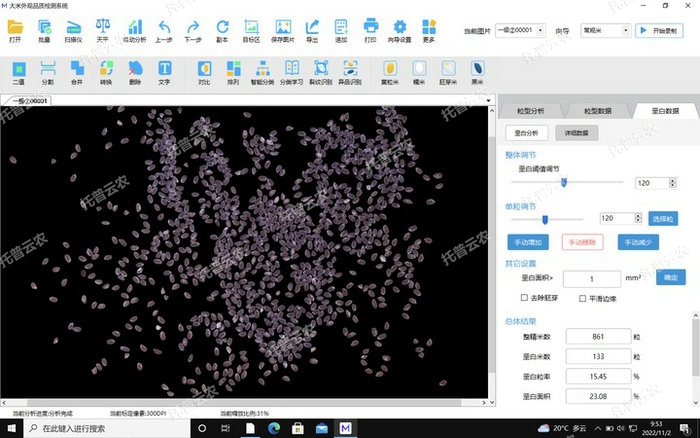Image resolution: width=700 pixels, height=438 pixels.
Task: Switch to the 粒型数据 tab
Action: point(597,111)
